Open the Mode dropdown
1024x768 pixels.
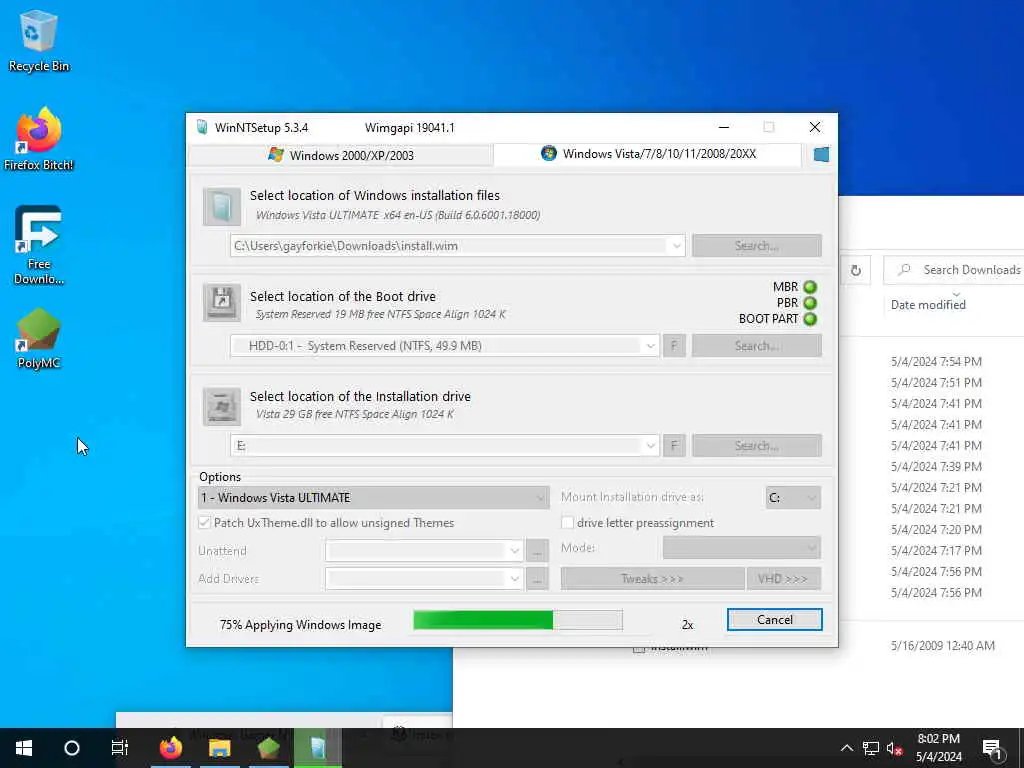(742, 547)
